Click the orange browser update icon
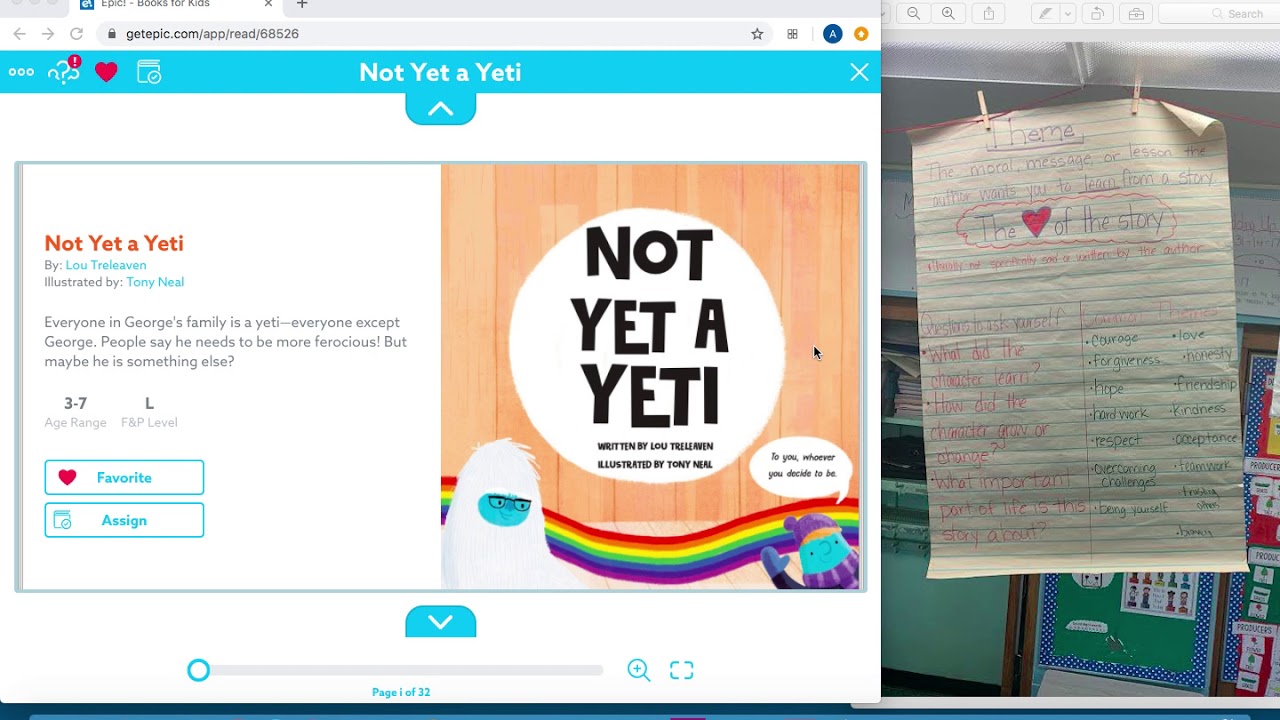This screenshot has height=720, width=1280. point(861,34)
